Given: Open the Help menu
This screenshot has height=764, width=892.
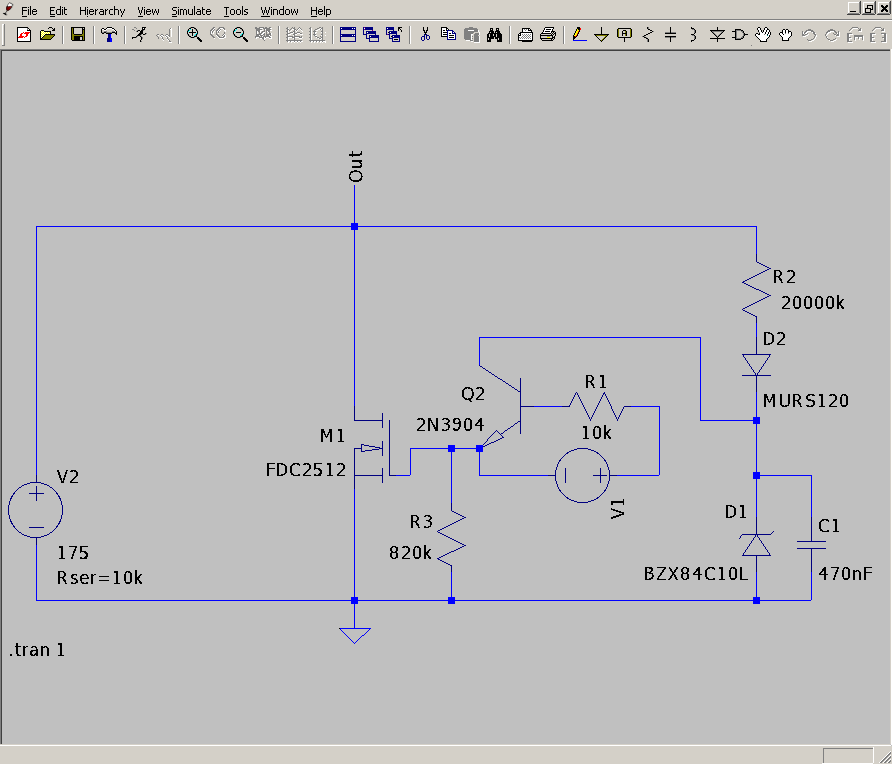Looking at the screenshot, I should [x=321, y=11].
